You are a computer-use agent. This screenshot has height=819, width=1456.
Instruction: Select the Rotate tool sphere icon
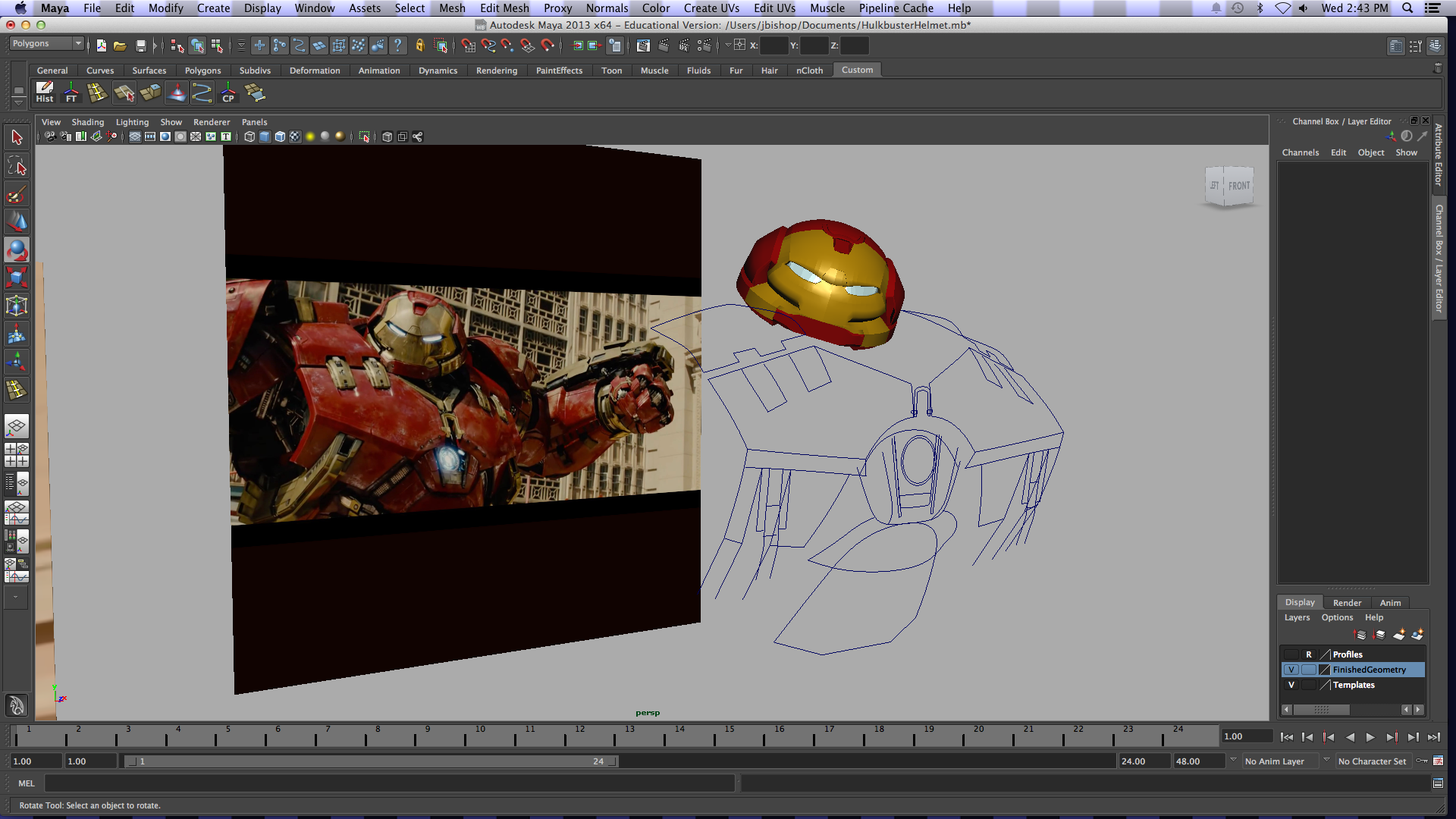tap(17, 249)
